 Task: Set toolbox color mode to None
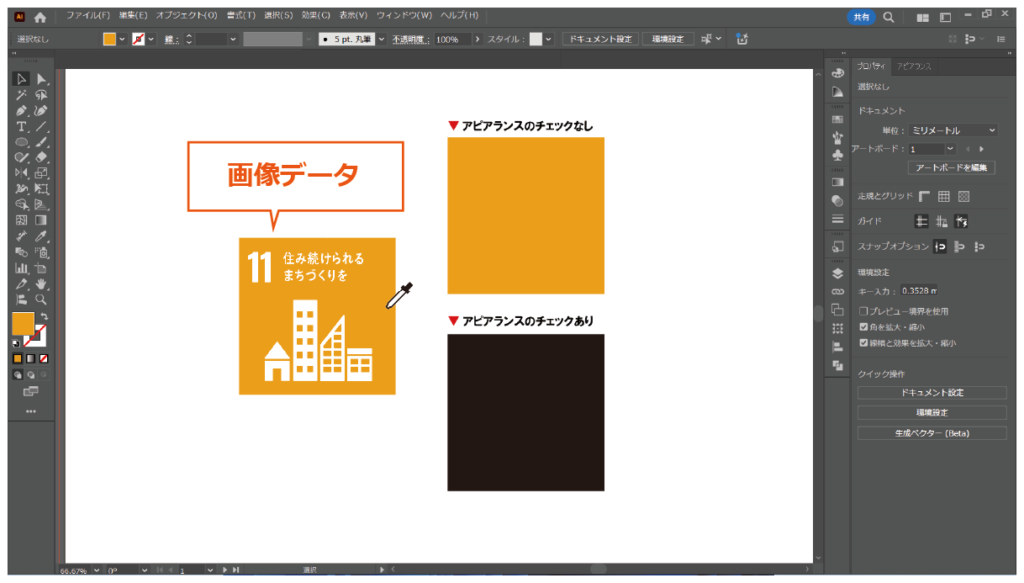pos(44,358)
